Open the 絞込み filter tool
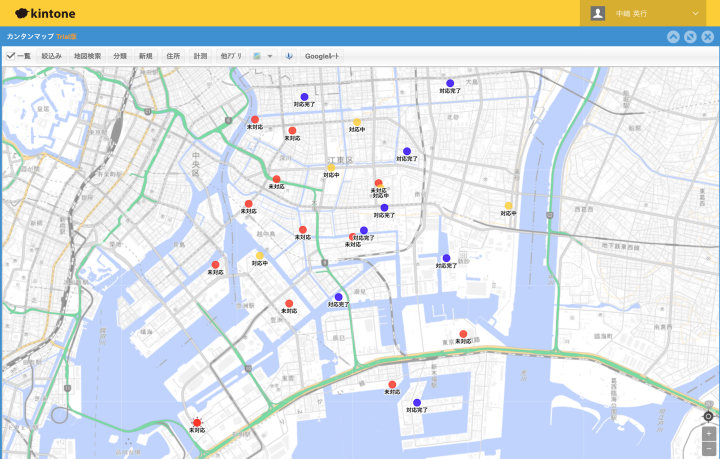Screen dimensions: 720x459 pos(51,56)
